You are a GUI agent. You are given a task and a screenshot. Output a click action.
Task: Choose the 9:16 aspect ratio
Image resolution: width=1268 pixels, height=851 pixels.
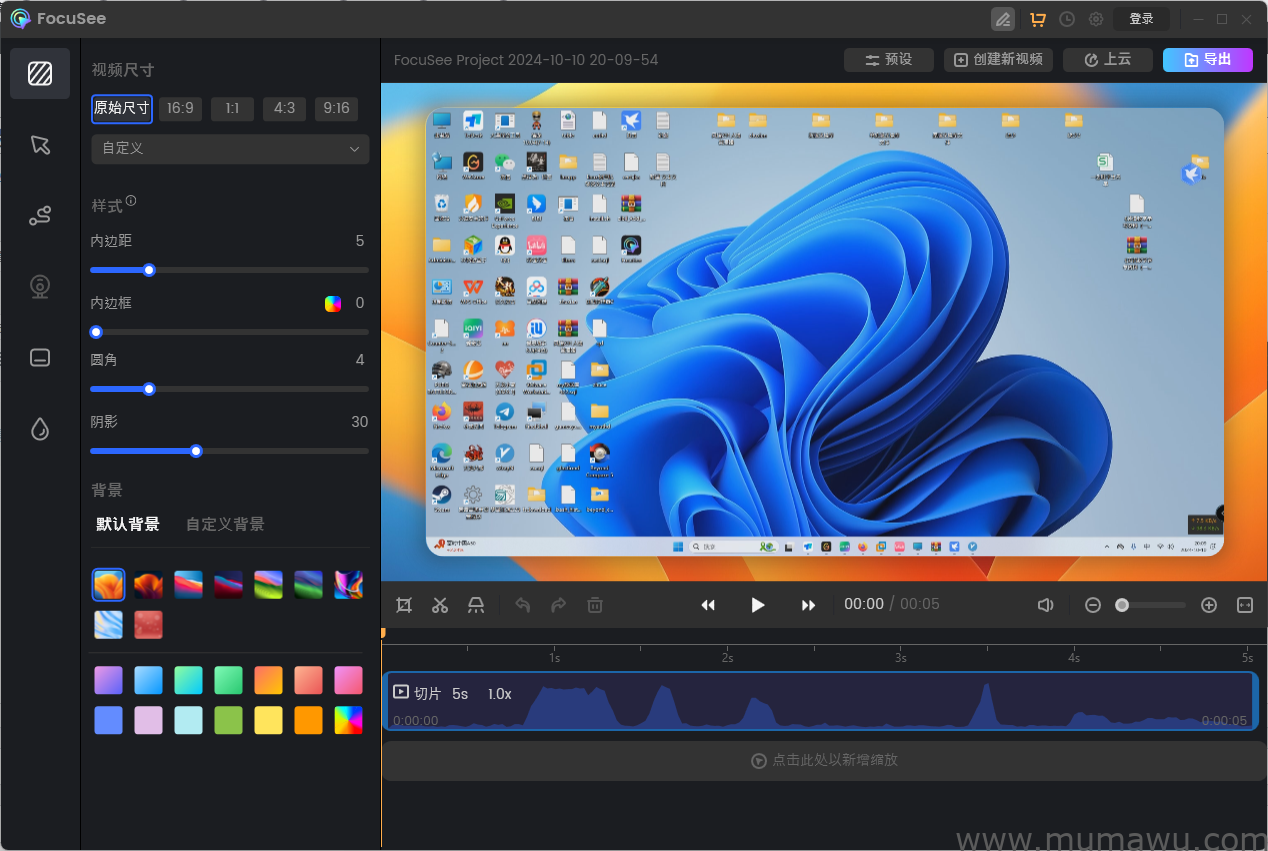pyautogui.click(x=336, y=108)
